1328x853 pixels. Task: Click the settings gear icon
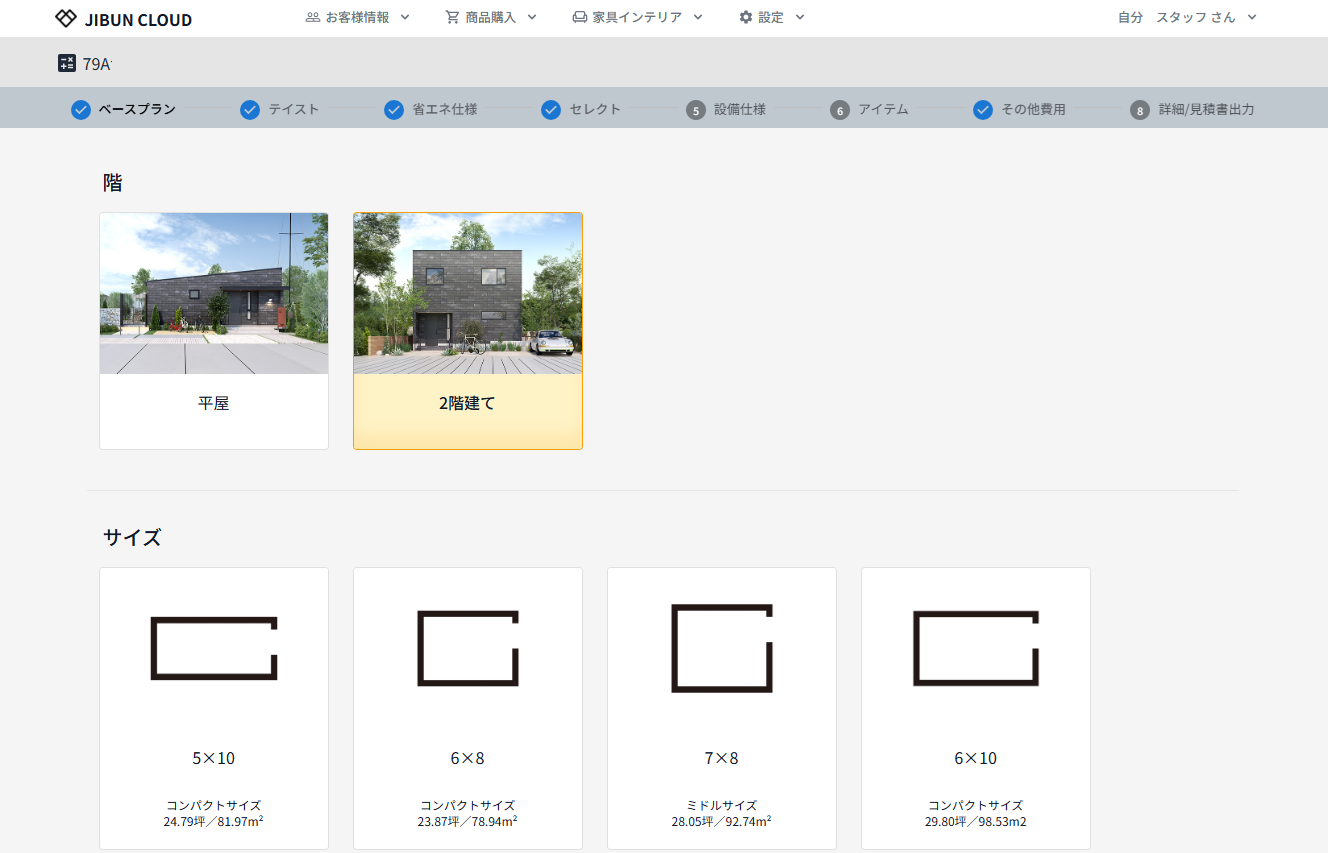(745, 17)
